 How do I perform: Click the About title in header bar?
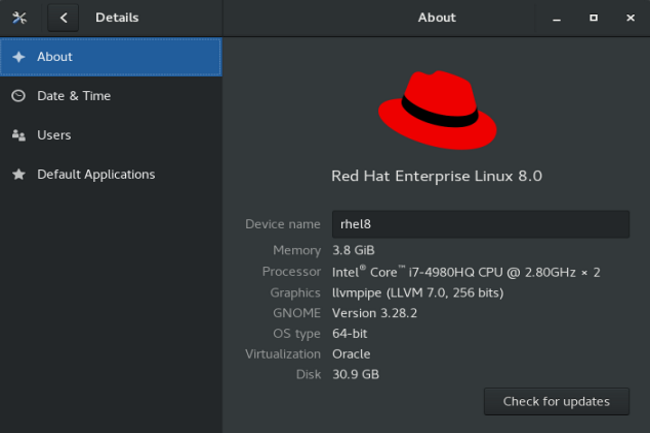[437, 18]
